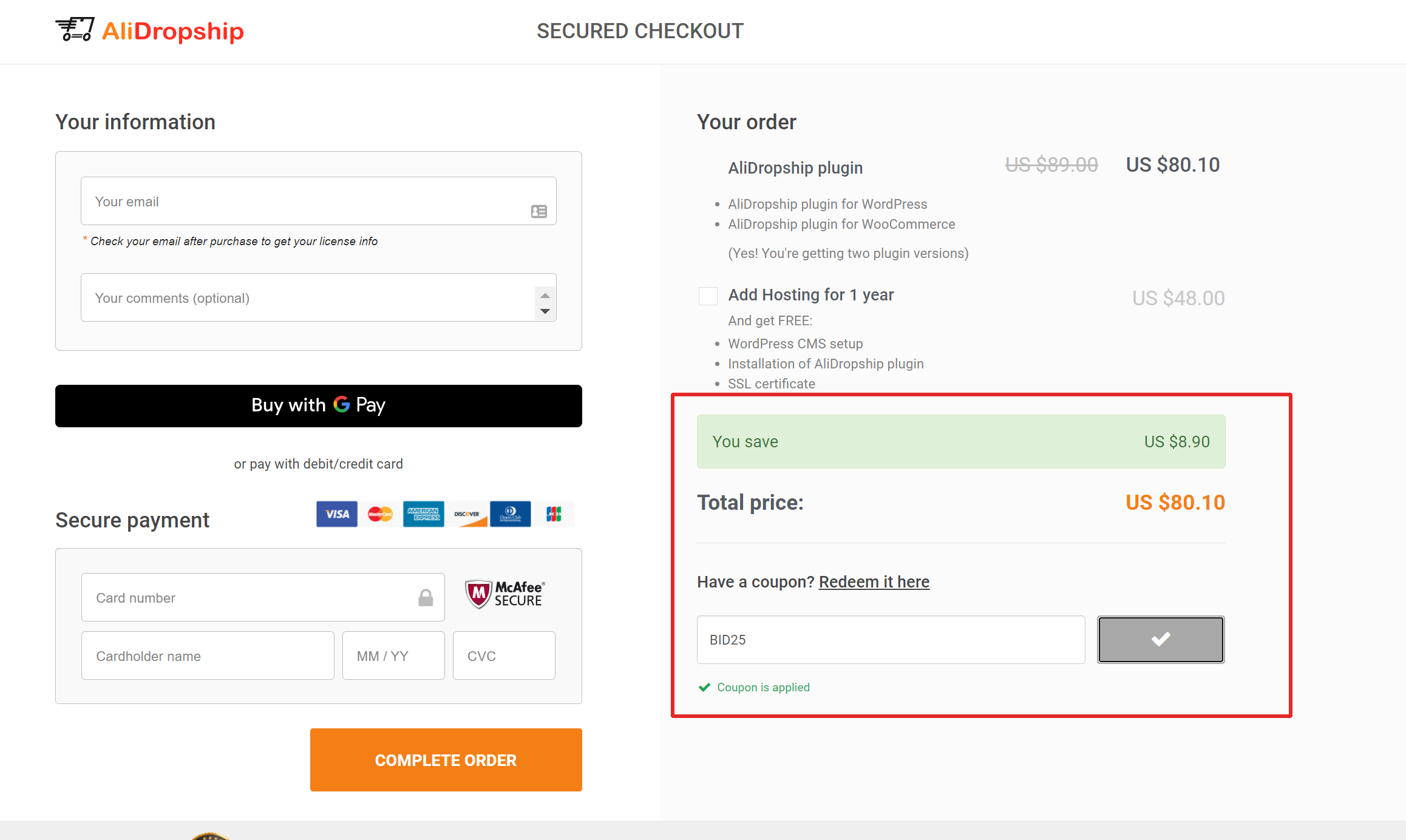Click the Buy with Google Pay button
Viewport: 1406px width, 840px height.
[x=318, y=405]
